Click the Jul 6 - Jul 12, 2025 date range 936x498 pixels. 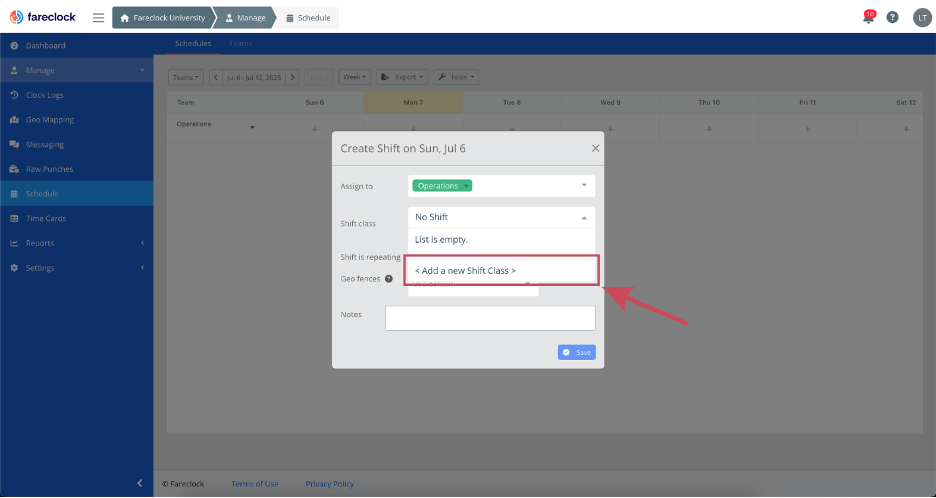coord(254,77)
